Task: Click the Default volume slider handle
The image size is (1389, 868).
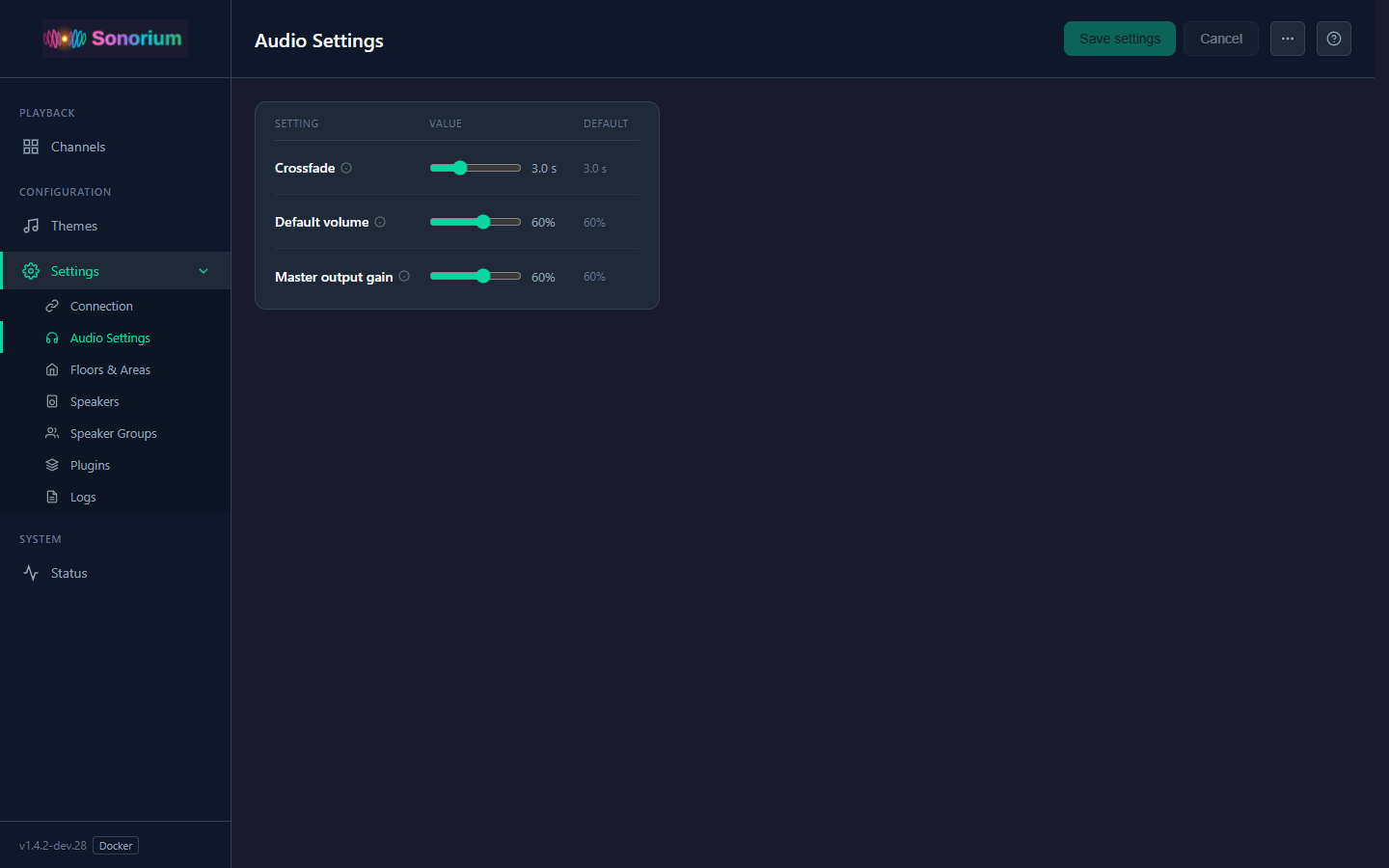Action: coord(483,222)
